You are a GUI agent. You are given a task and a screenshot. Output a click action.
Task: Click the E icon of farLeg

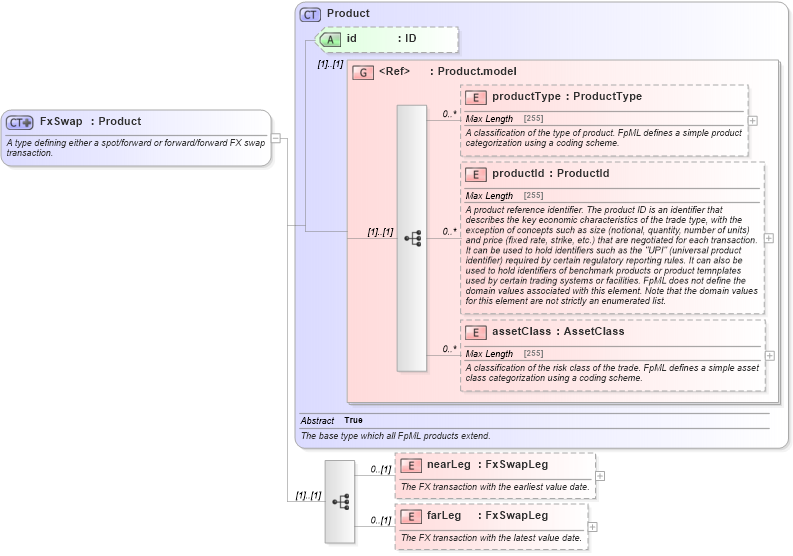(x=411, y=517)
